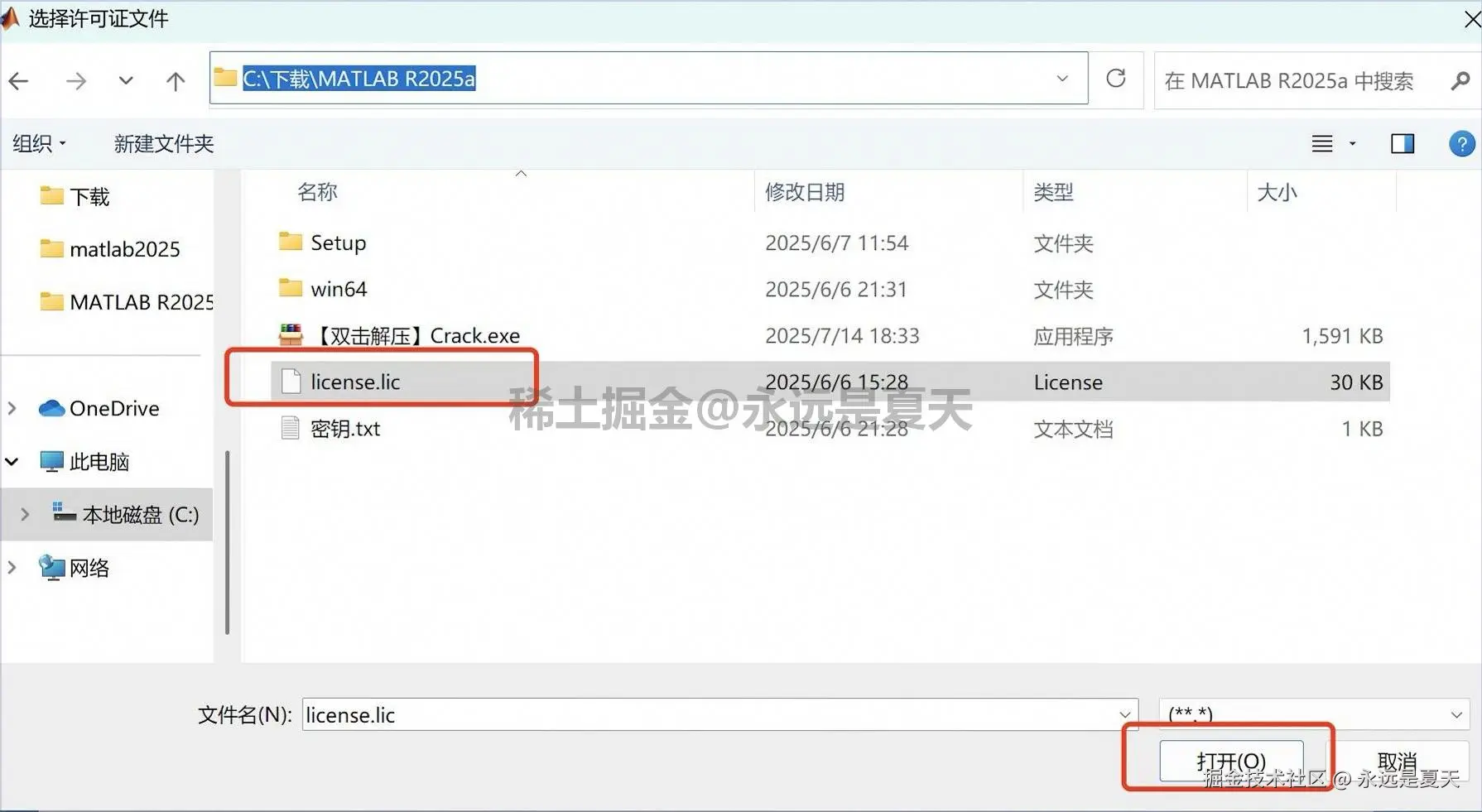Open the 文件名 input dropdown arrow
The height and width of the screenshot is (812, 1482).
pos(1124,715)
